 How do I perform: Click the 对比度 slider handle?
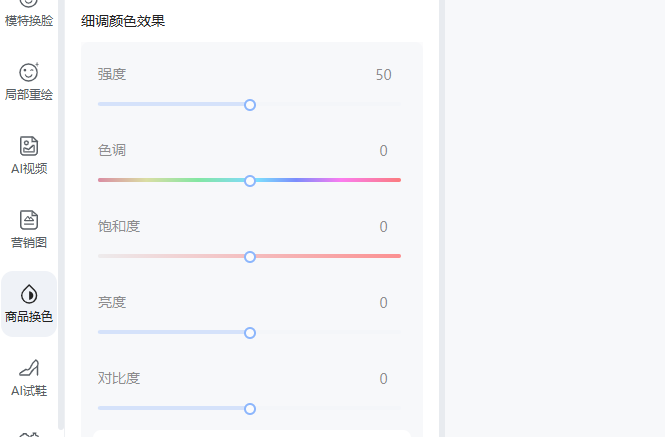click(250, 409)
